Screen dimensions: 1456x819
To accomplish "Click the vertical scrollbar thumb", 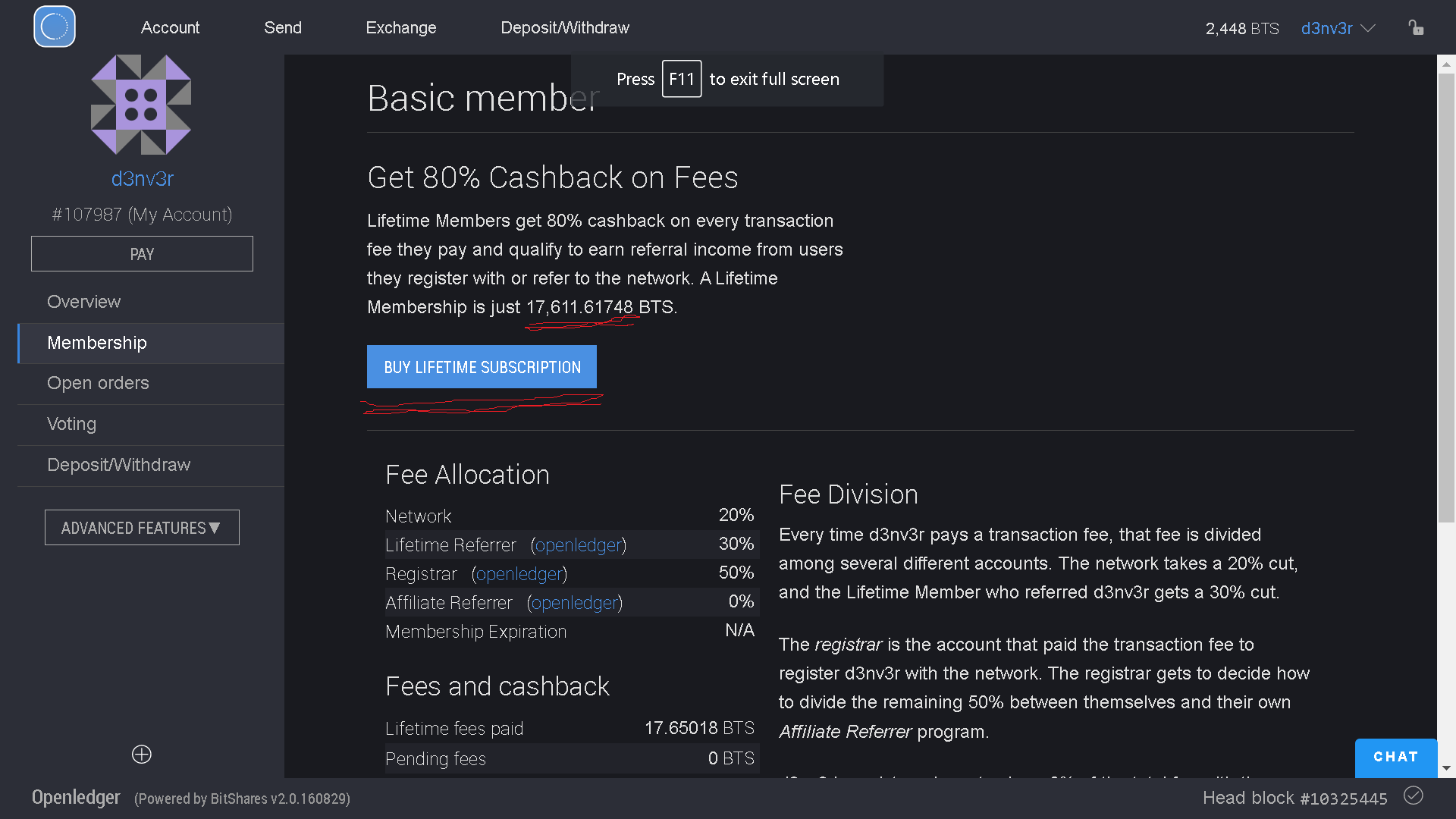I will pyautogui.click(x=1446, y=297).
